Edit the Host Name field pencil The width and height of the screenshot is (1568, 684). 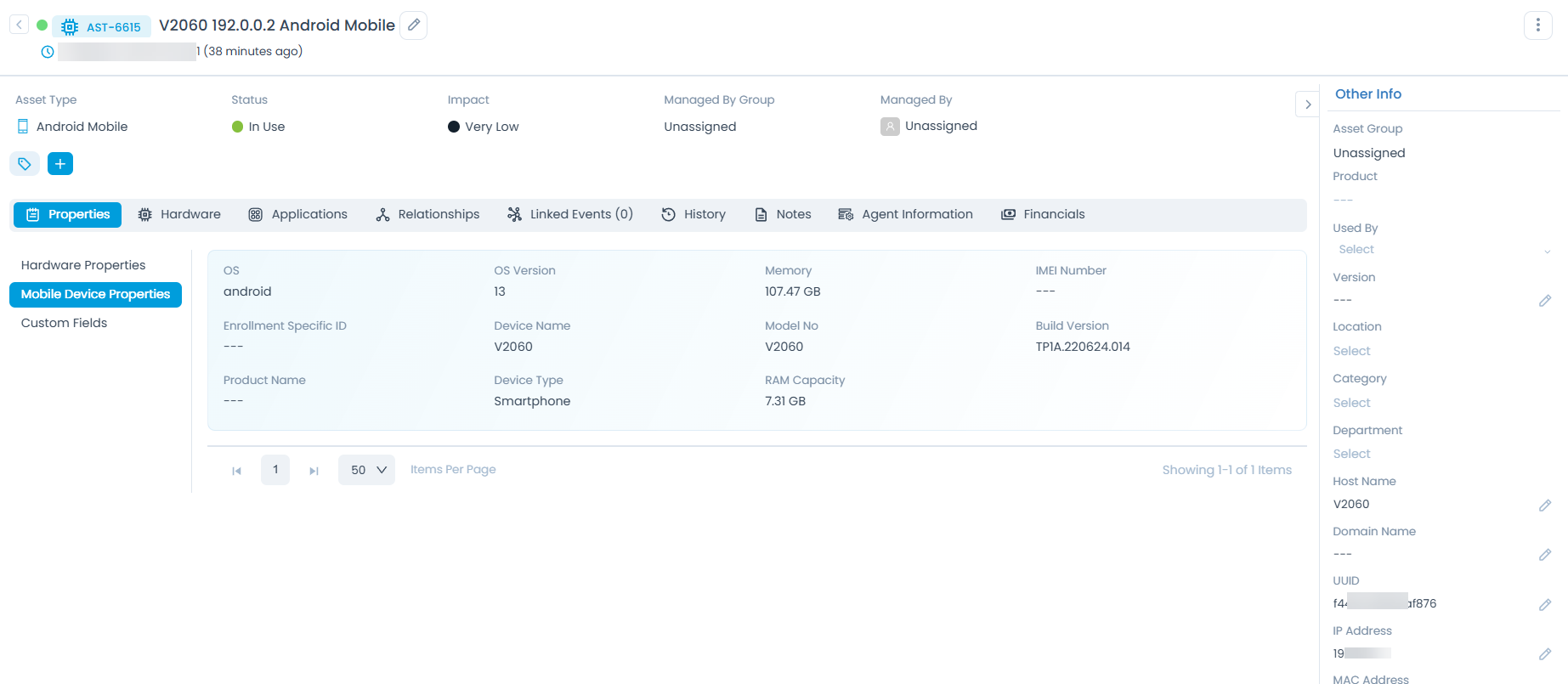(1544, 506)
